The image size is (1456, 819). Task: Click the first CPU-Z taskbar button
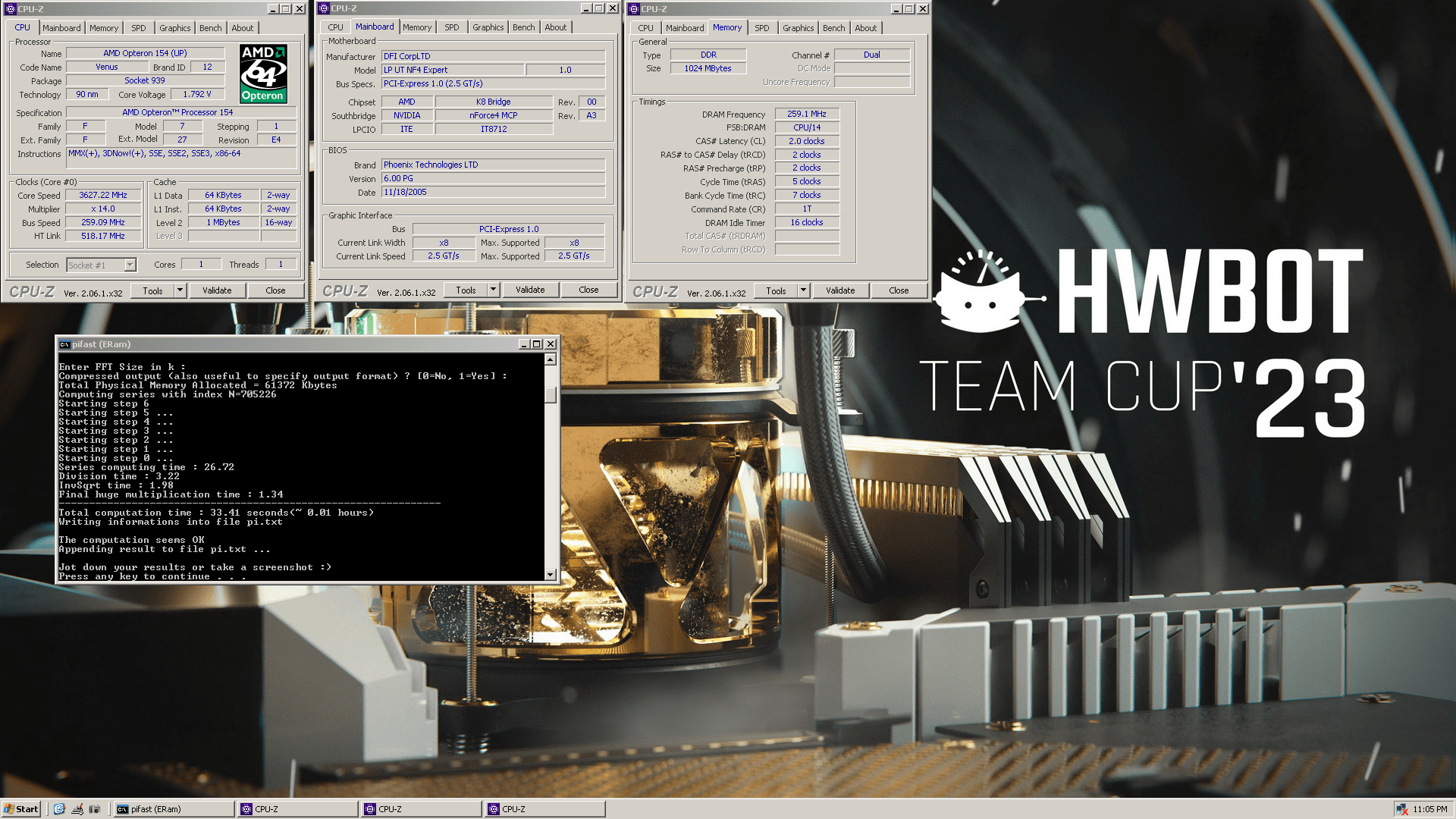click(x=297, y=809)
